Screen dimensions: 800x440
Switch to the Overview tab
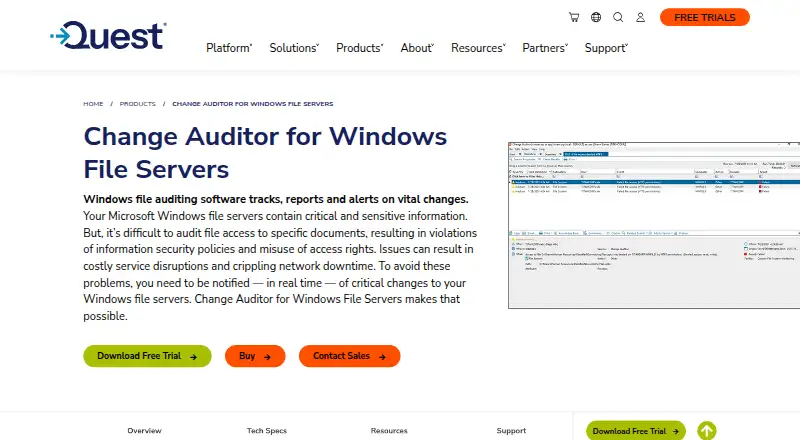[x=144, y=431]
